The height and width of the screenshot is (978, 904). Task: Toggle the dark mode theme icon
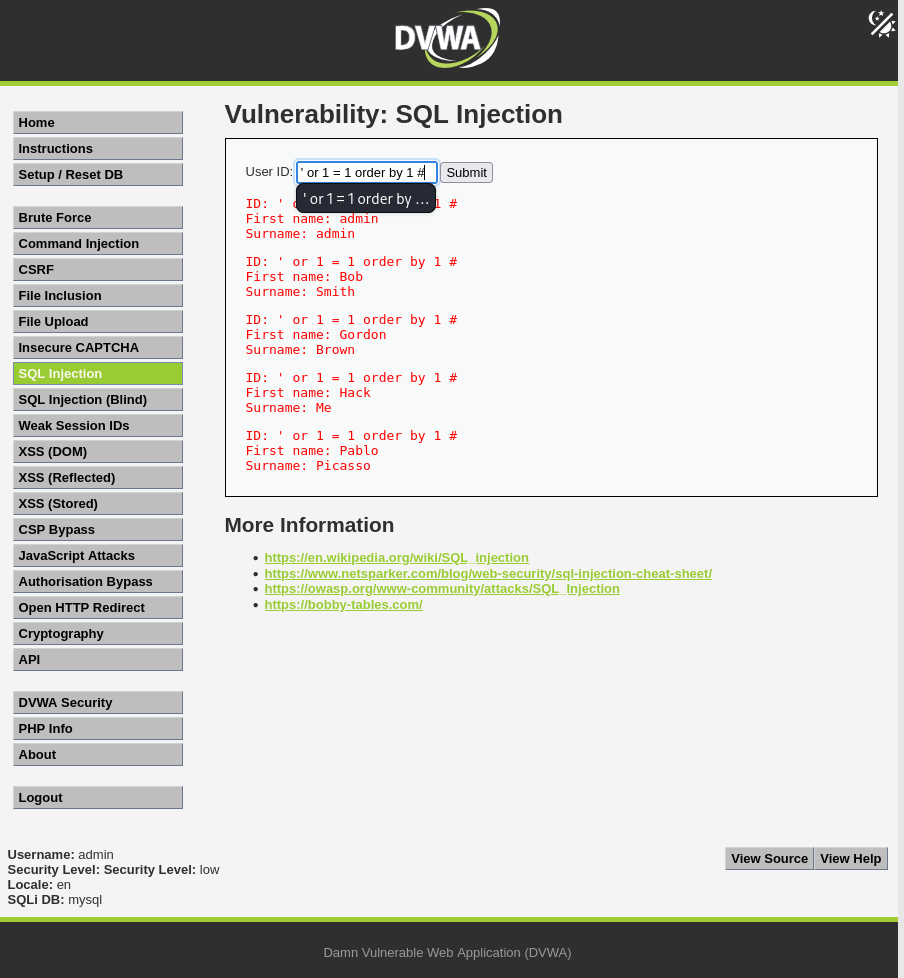pos(882,24)
